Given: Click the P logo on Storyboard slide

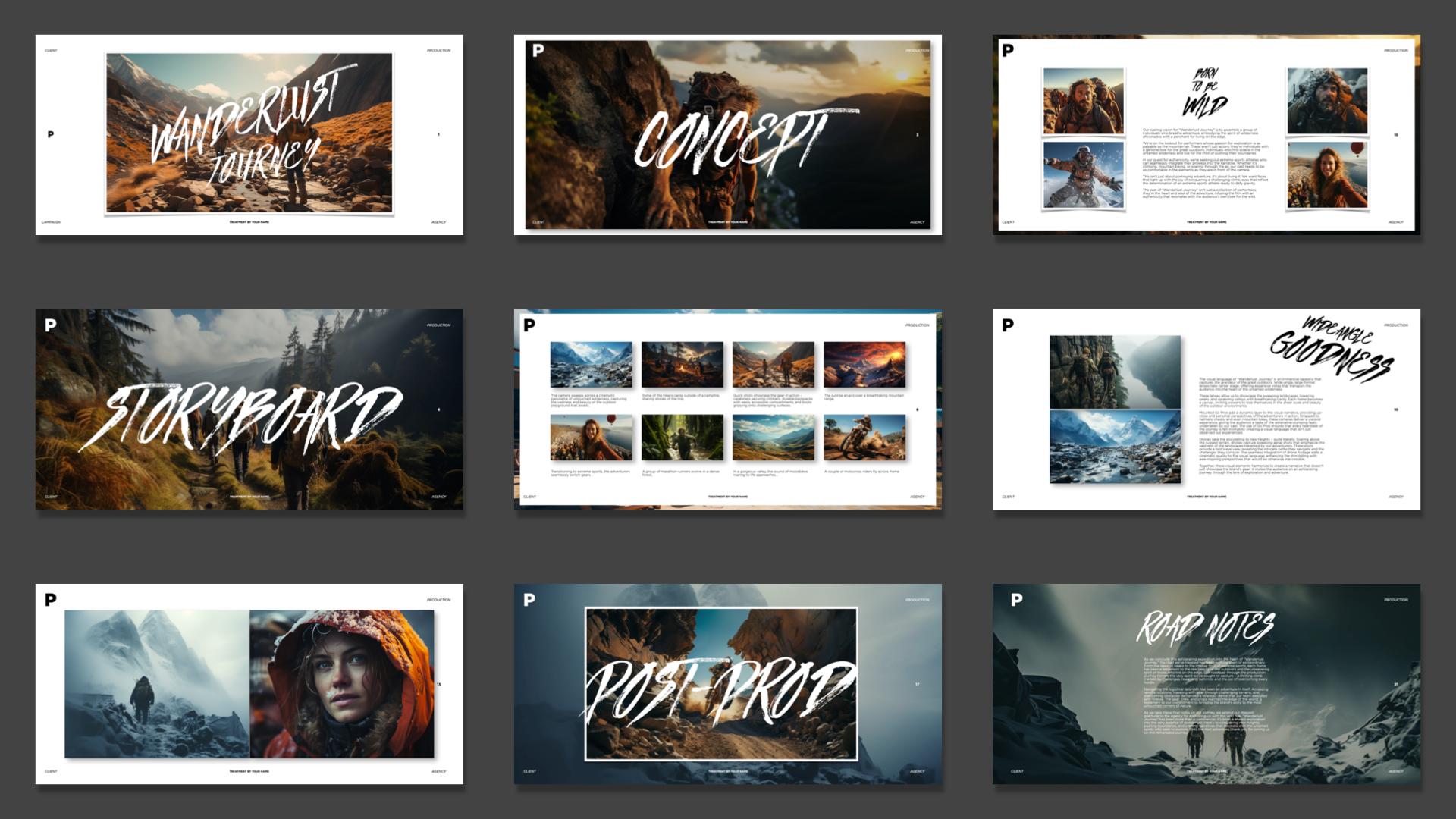Looking at the screenshot, I should point(51,325).
